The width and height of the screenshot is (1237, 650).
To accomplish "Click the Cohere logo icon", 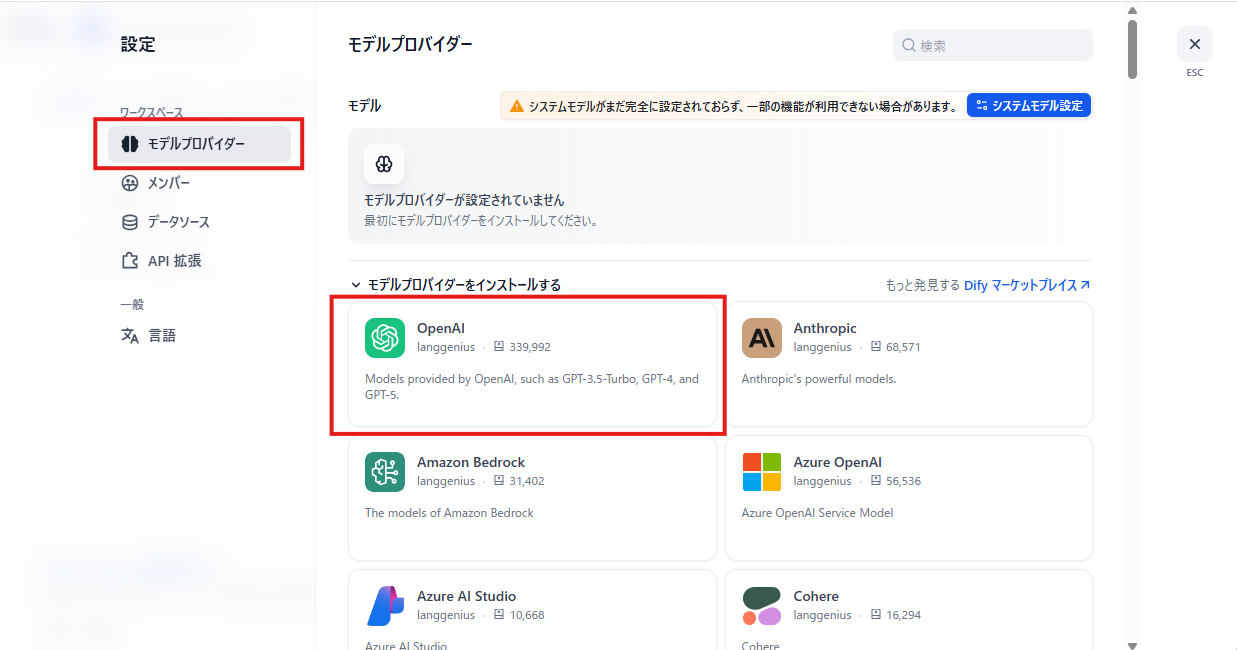I will click(x=762, y=606).
